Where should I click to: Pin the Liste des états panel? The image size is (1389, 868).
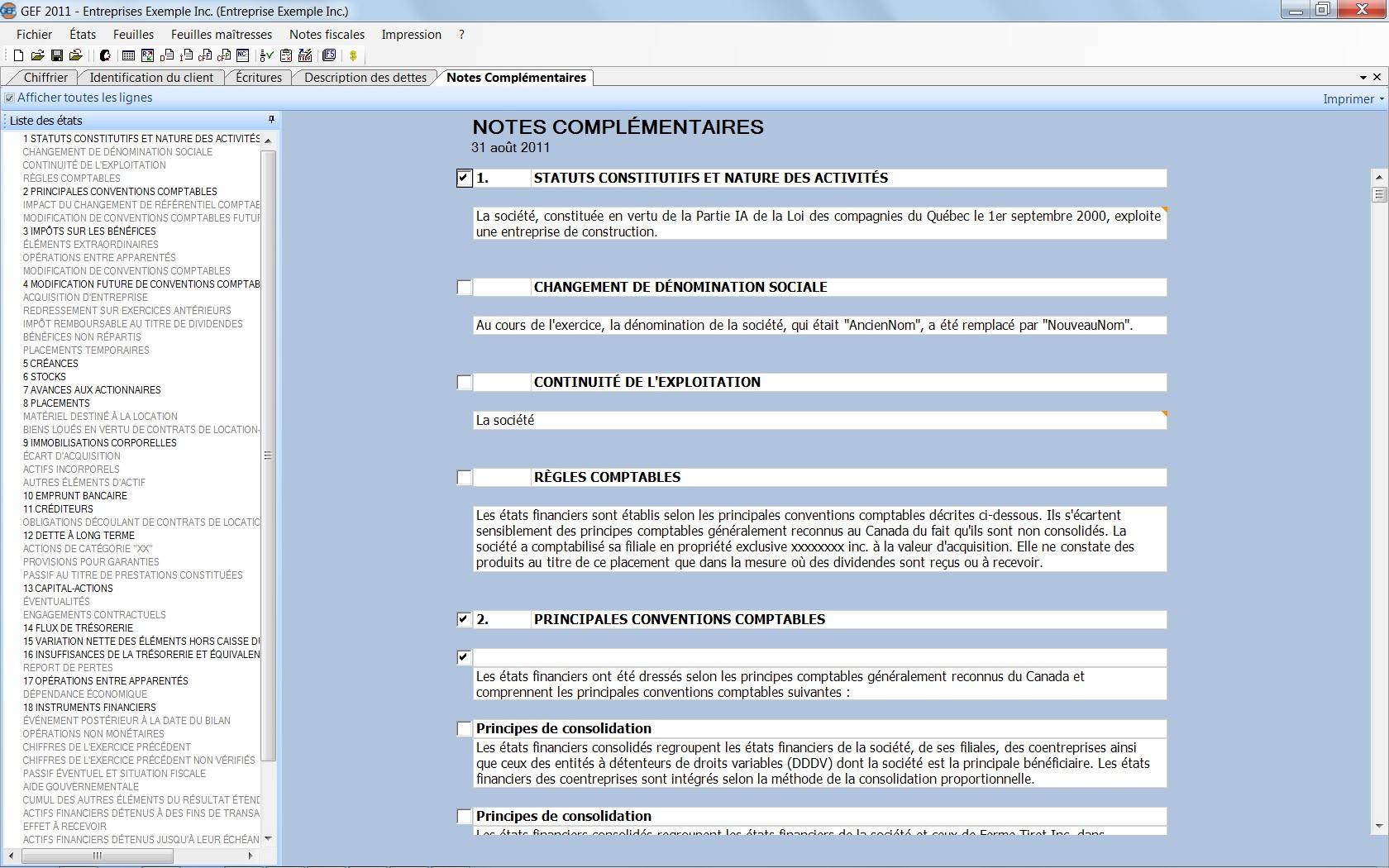(x=270, y=120)
